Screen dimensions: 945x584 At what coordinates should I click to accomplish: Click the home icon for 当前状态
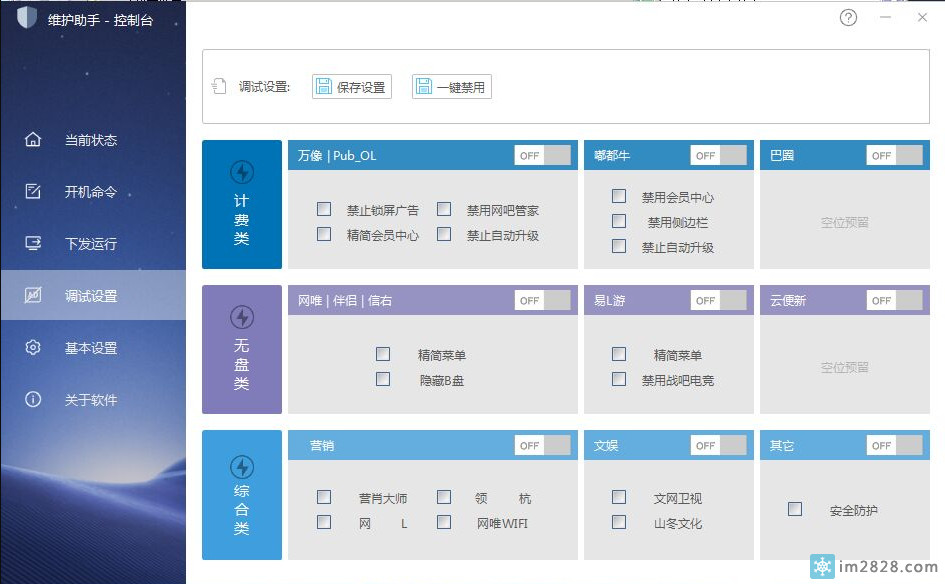33,140
